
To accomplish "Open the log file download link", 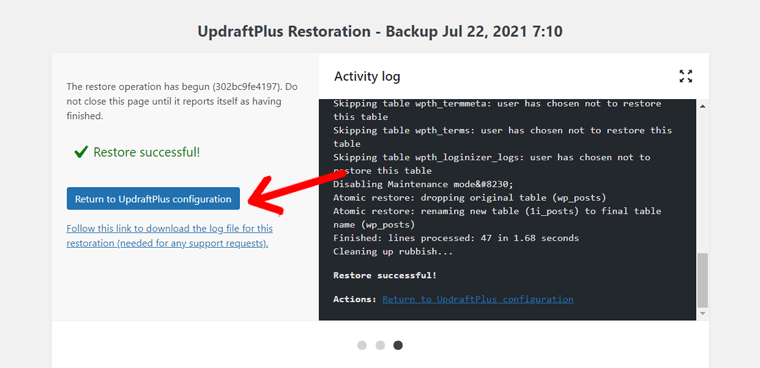I will [169, 236].
